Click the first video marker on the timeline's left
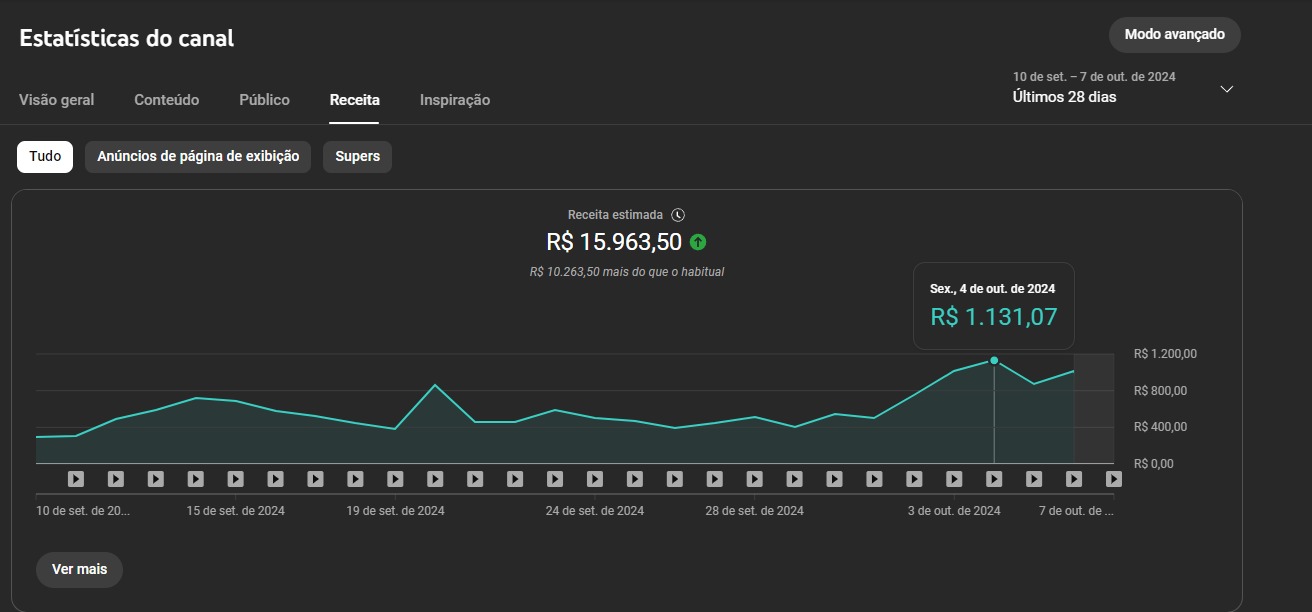This screenshot has height=612, width=1312. pyautogui.click(x=76, y=479)
